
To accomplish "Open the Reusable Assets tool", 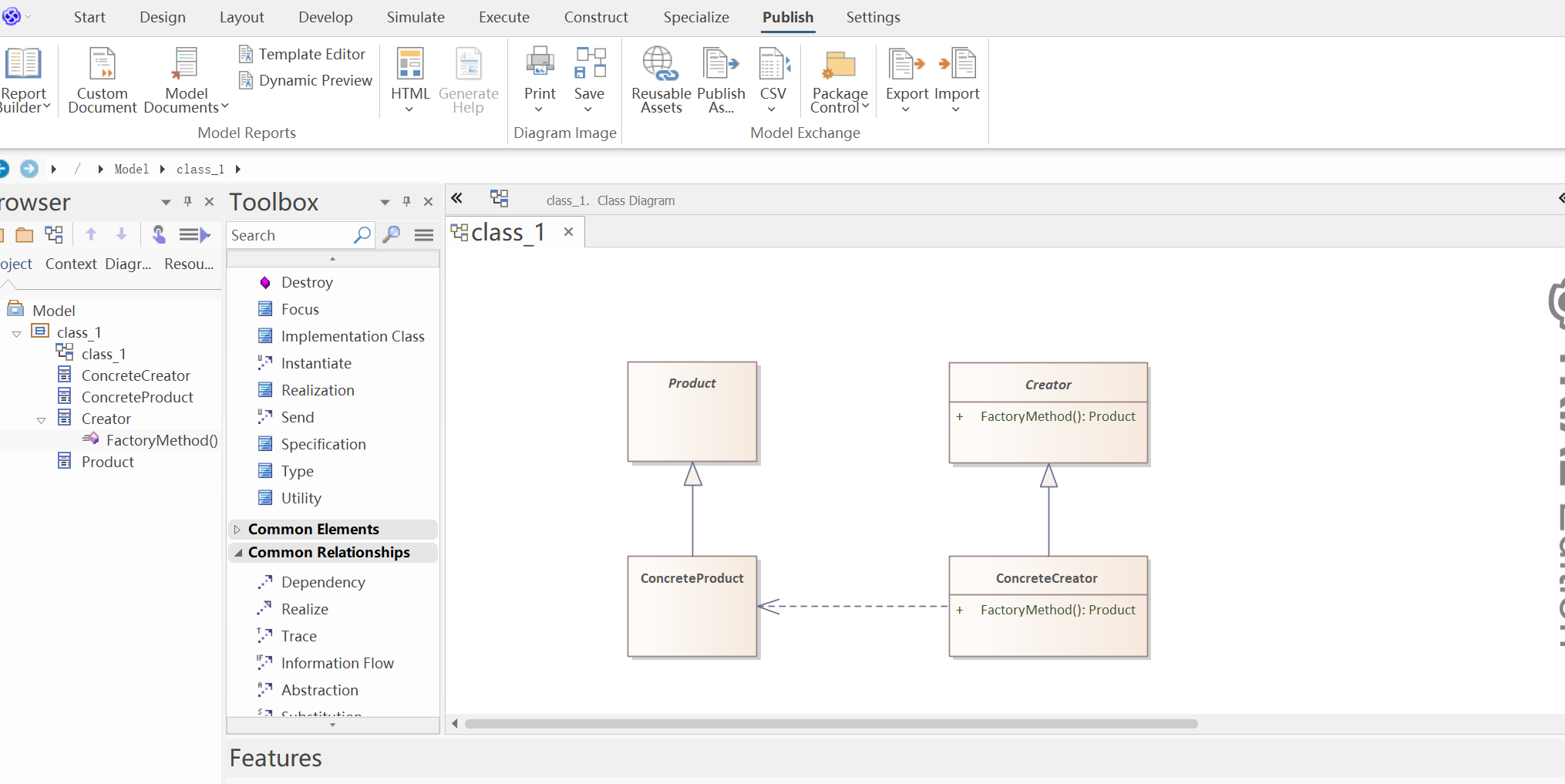I will (661, 65).
